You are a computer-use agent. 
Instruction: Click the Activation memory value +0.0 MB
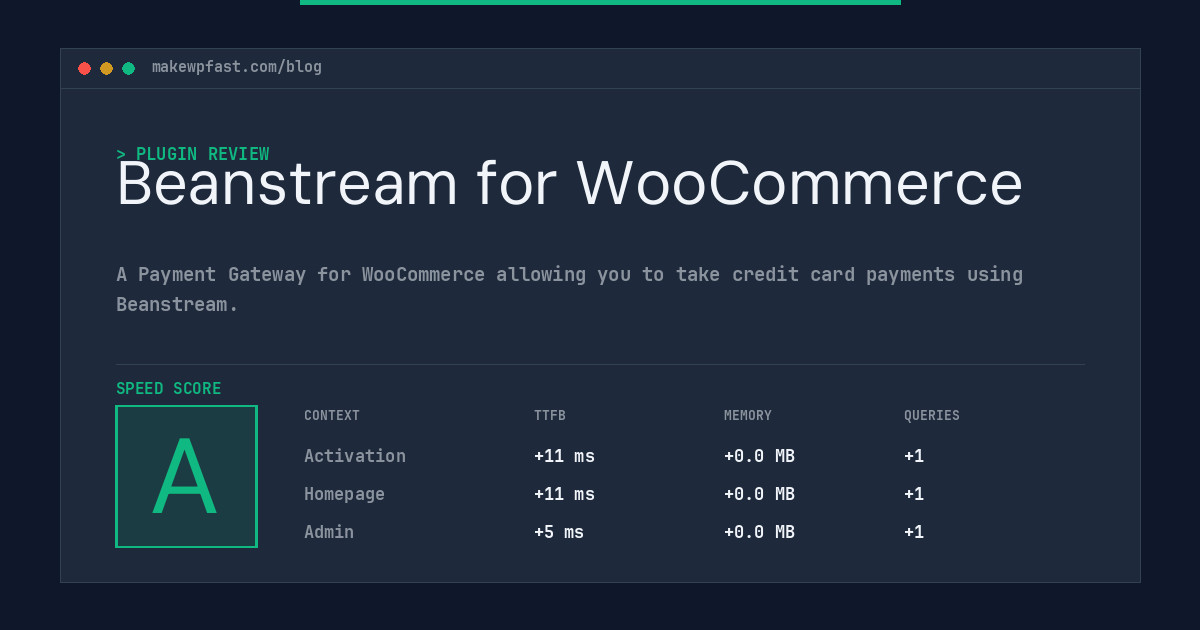(x=759, y=456)
